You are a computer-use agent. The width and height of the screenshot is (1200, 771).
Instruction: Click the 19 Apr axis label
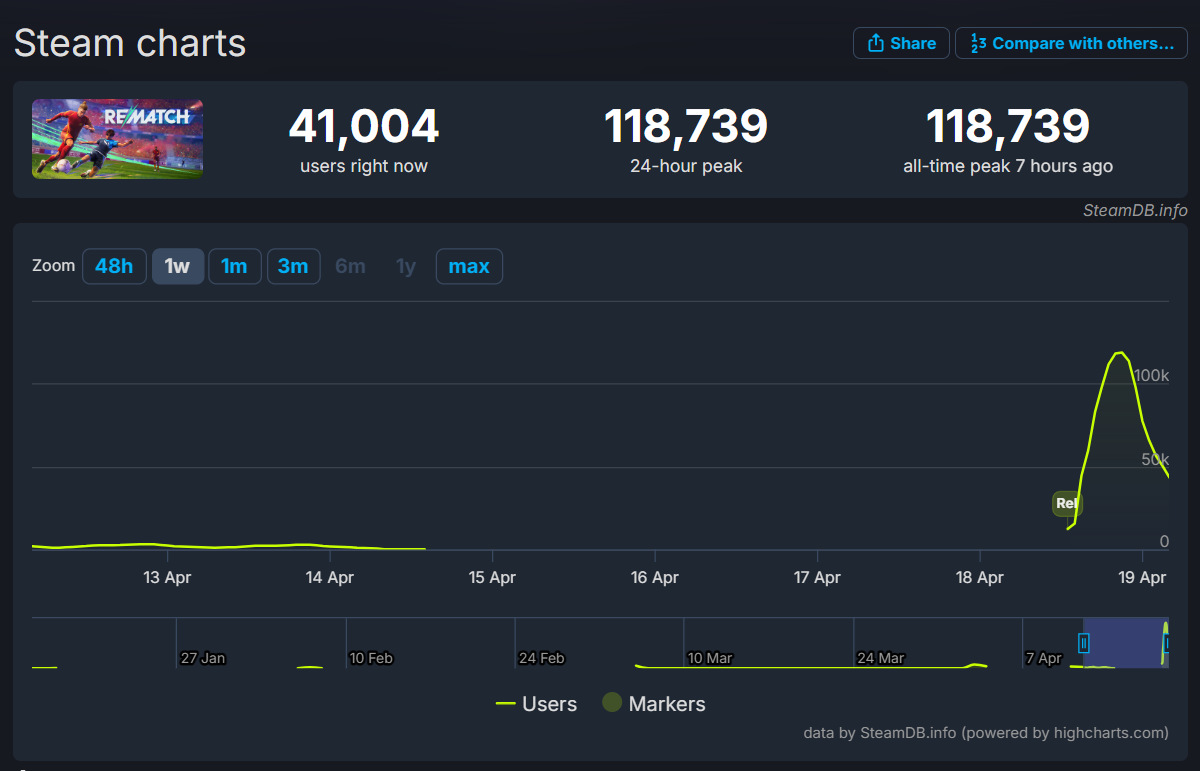1142,577
